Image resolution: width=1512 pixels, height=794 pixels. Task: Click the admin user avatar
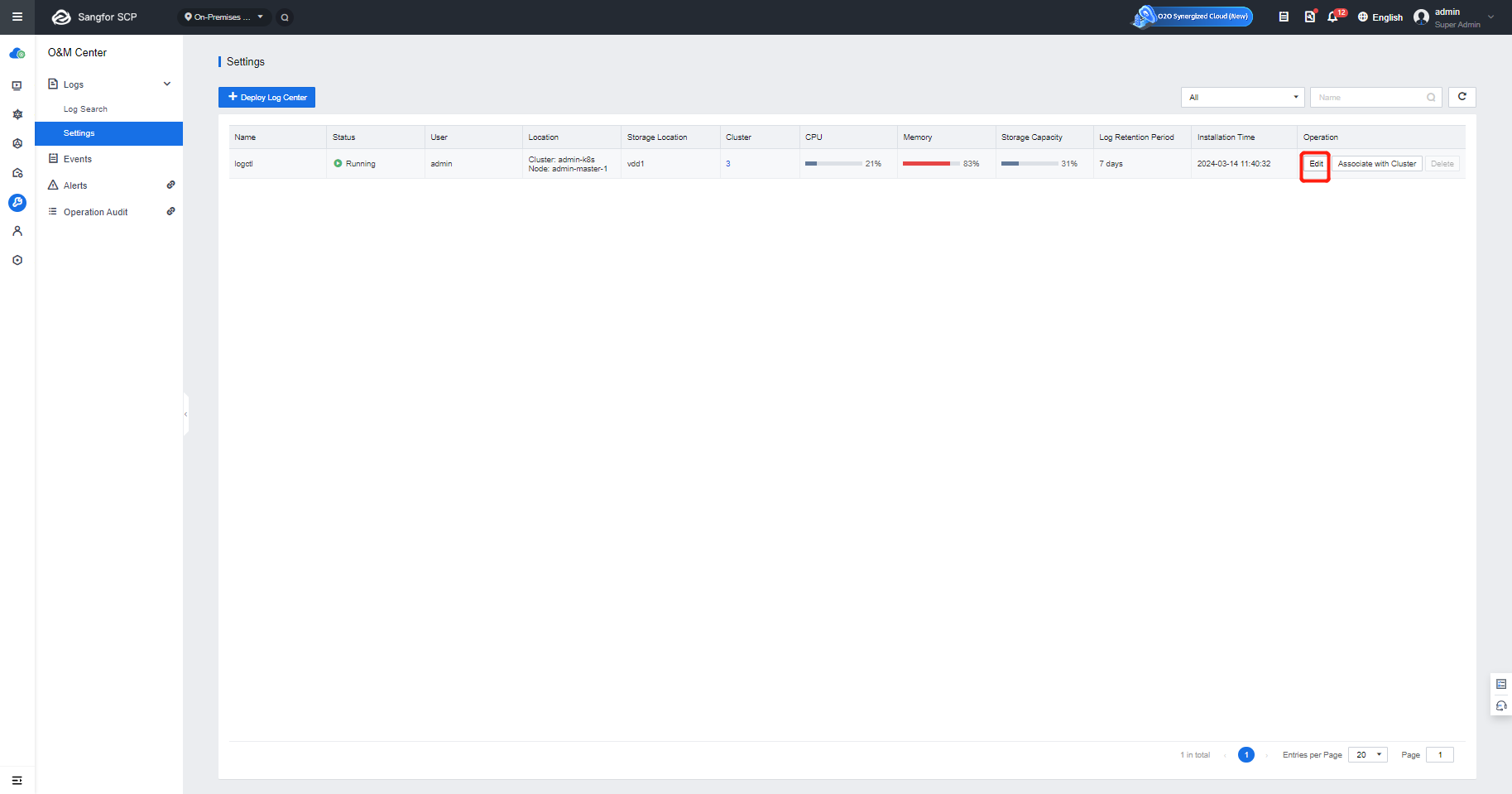(1422, 17)
